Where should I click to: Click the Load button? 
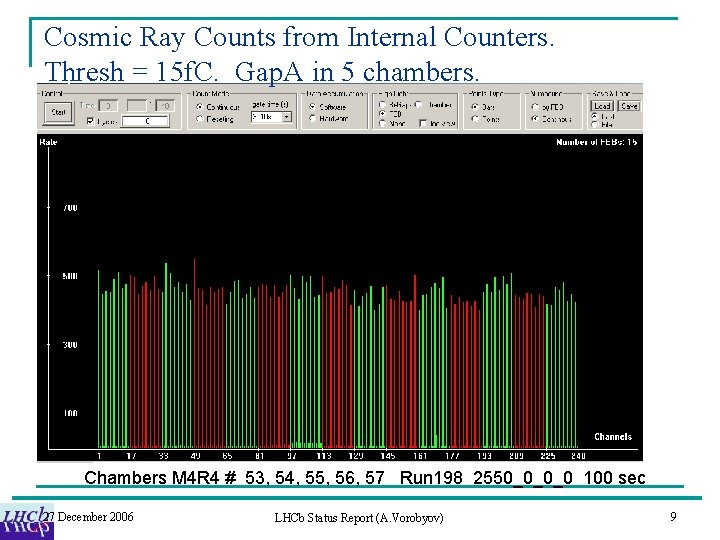click(x=602, y=106)
